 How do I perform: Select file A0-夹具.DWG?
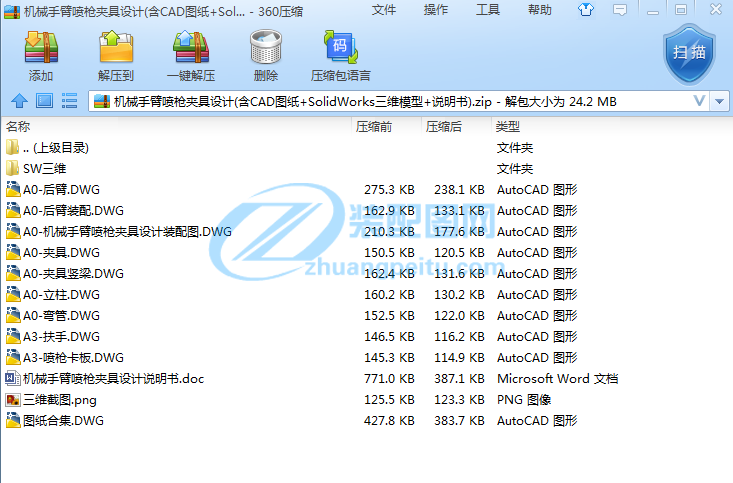(61, 252)
